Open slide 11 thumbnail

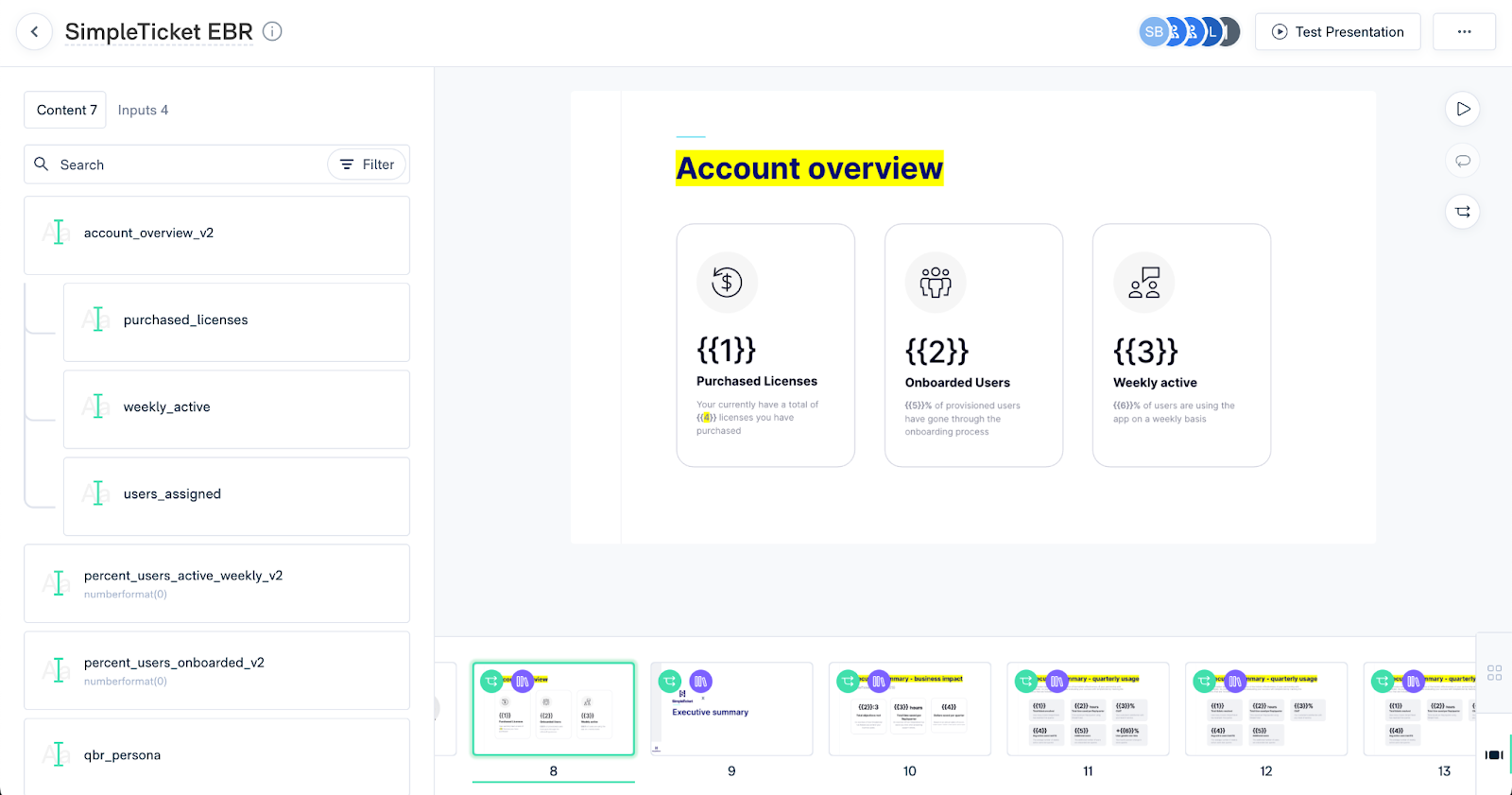pos(1088,709)
